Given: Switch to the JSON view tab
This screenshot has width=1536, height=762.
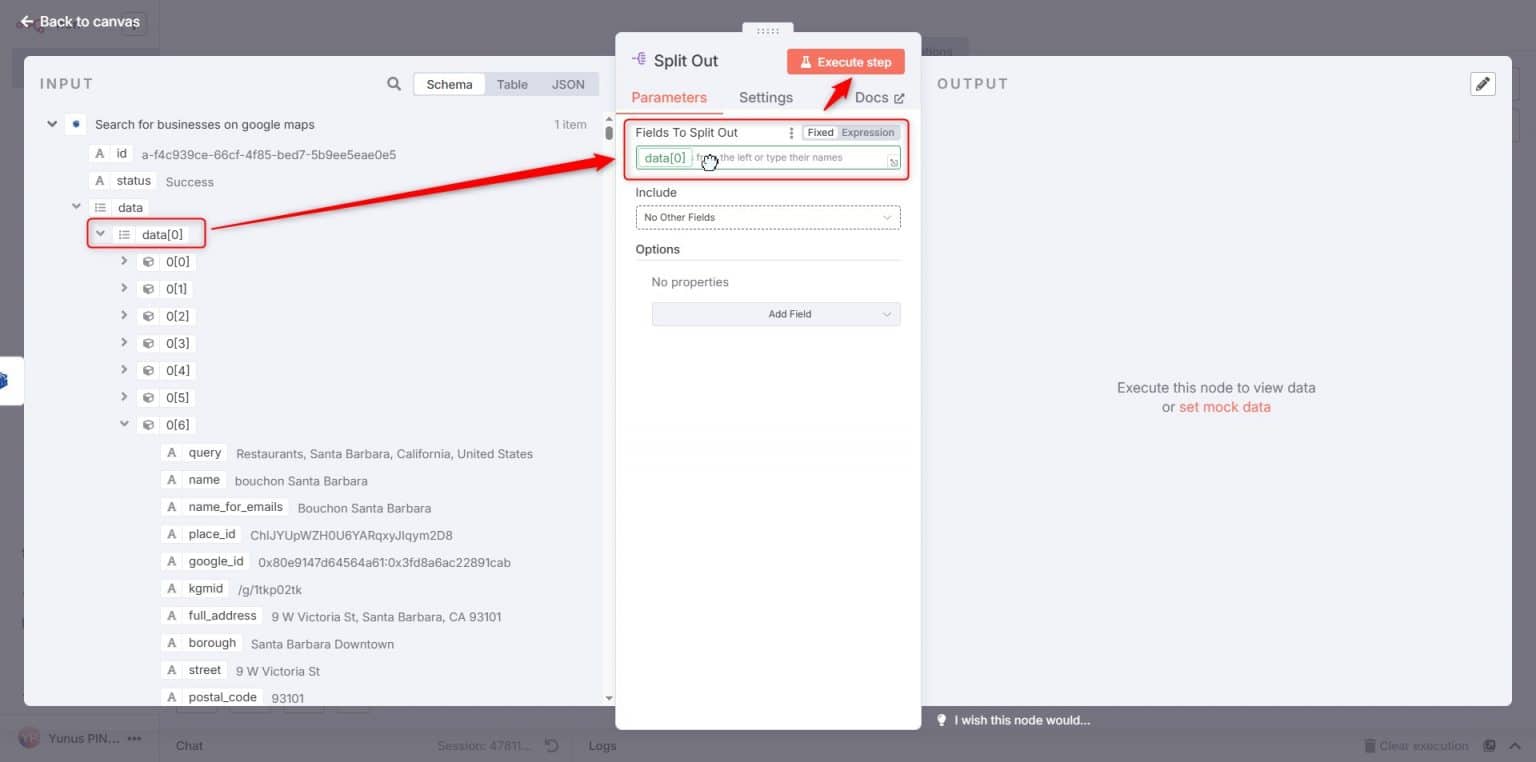Looking at the screenshot, I should pyautogui.click(x=568, y=84).
